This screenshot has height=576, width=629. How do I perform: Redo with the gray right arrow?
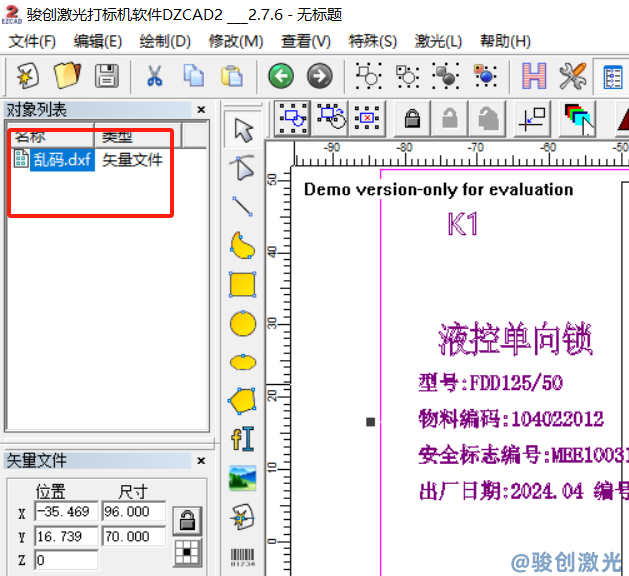(319, 75)
